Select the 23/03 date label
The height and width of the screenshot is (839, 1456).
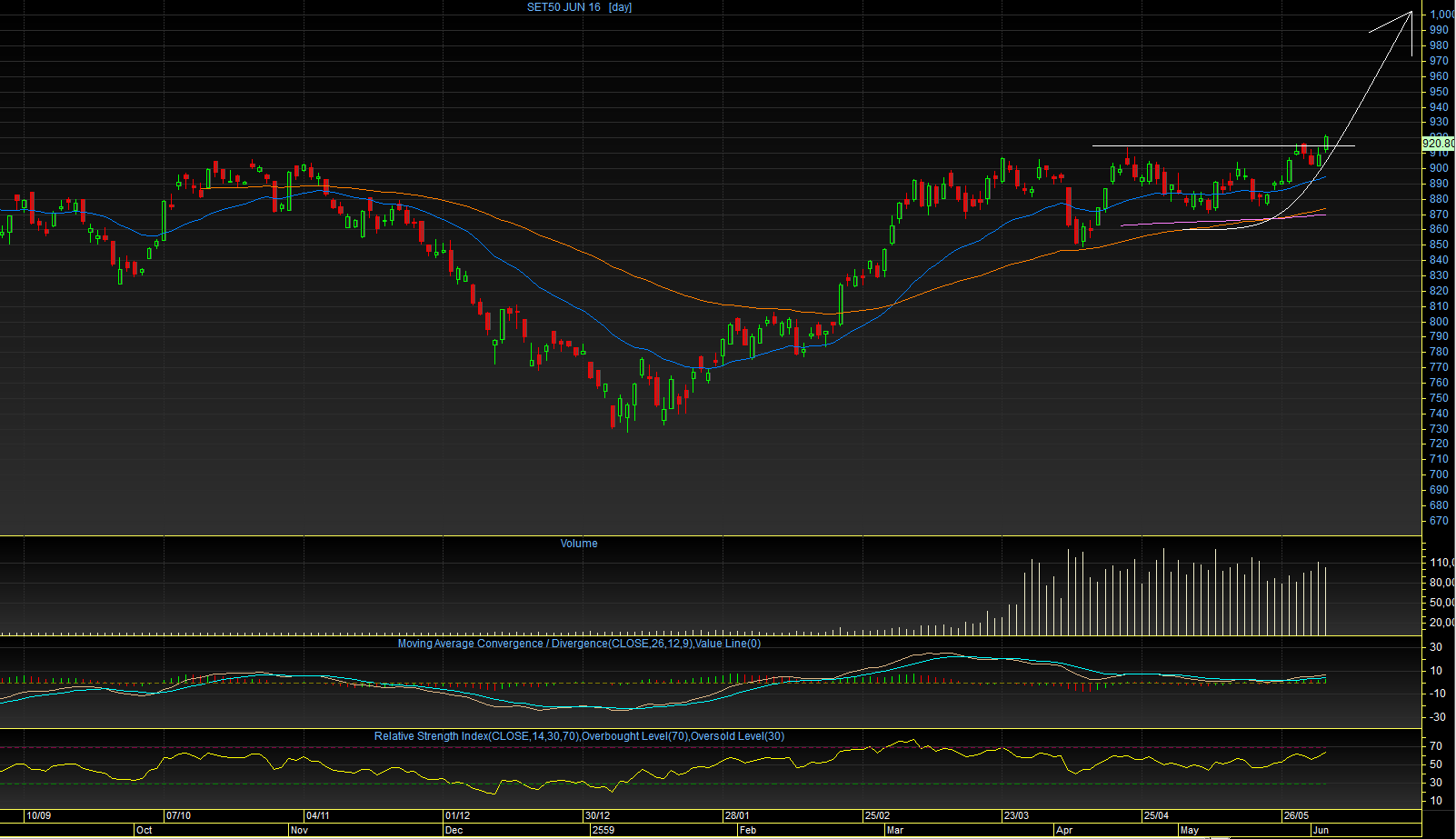pyautogui.click(x=1016, y=815)
